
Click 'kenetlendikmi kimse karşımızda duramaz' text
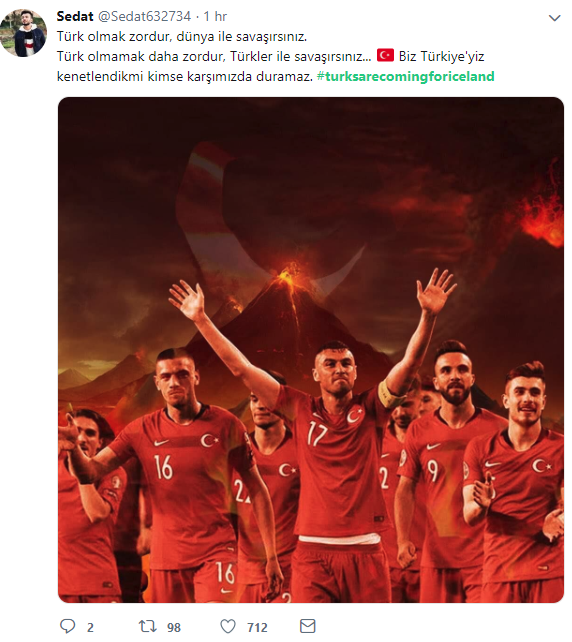(x=185, y=77)
